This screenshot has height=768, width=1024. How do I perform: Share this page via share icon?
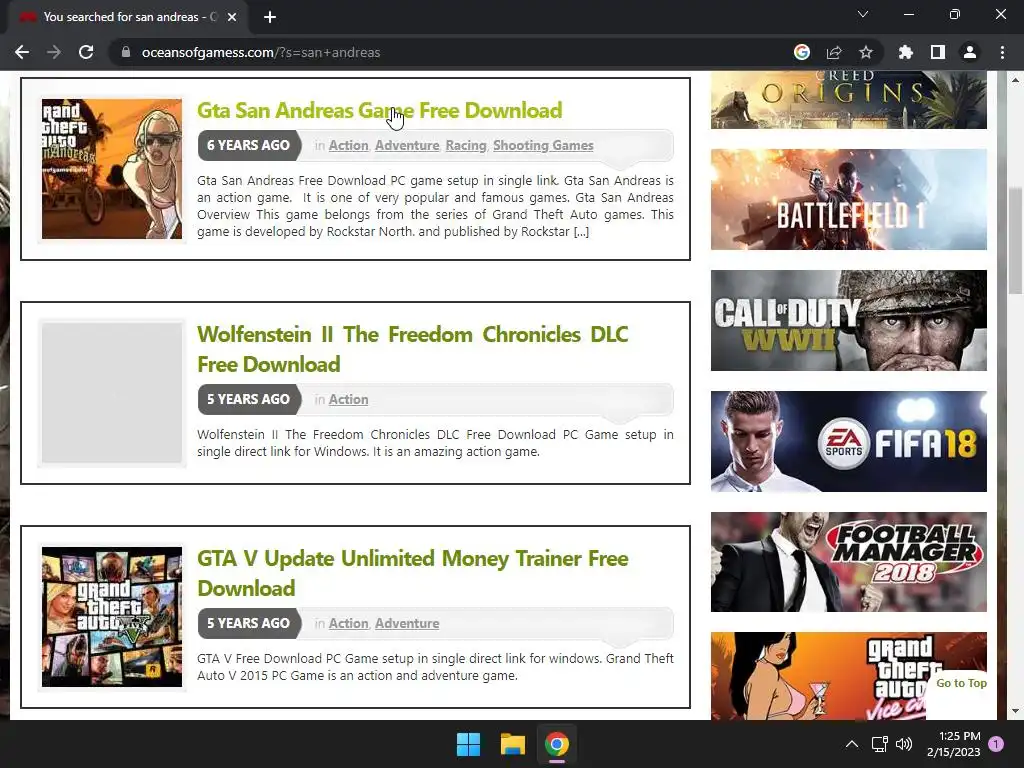pos(834,52)
